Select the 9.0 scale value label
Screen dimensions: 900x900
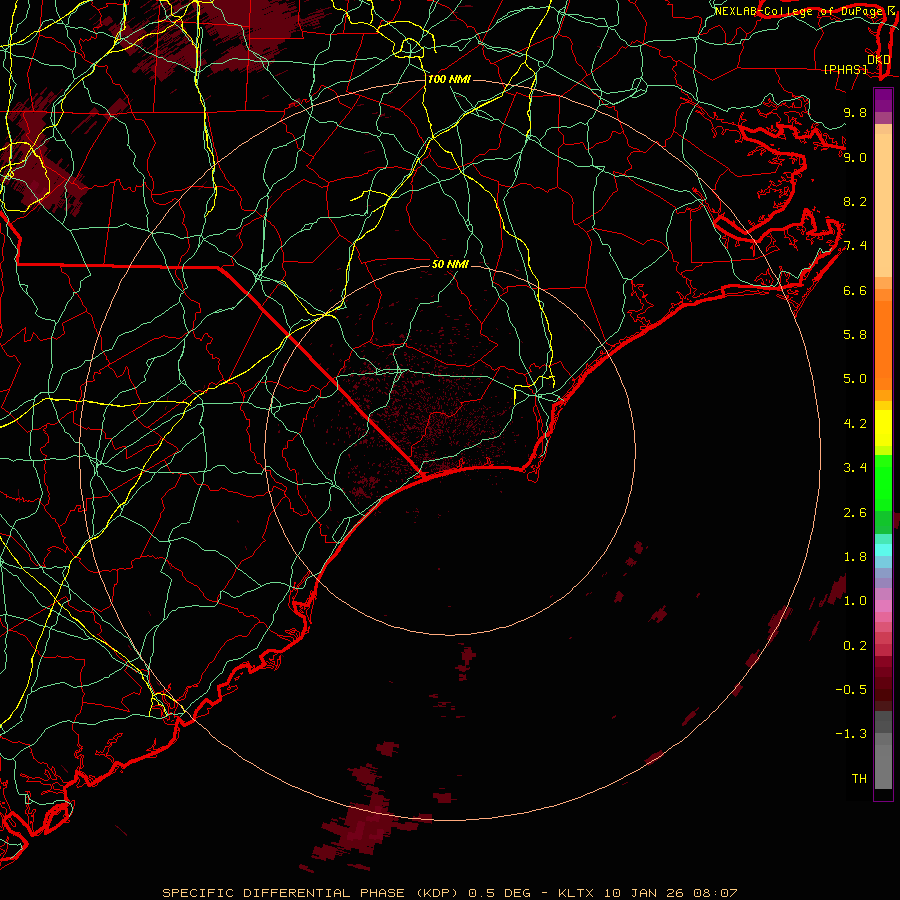pyautogui.click(x=855, y=157)
